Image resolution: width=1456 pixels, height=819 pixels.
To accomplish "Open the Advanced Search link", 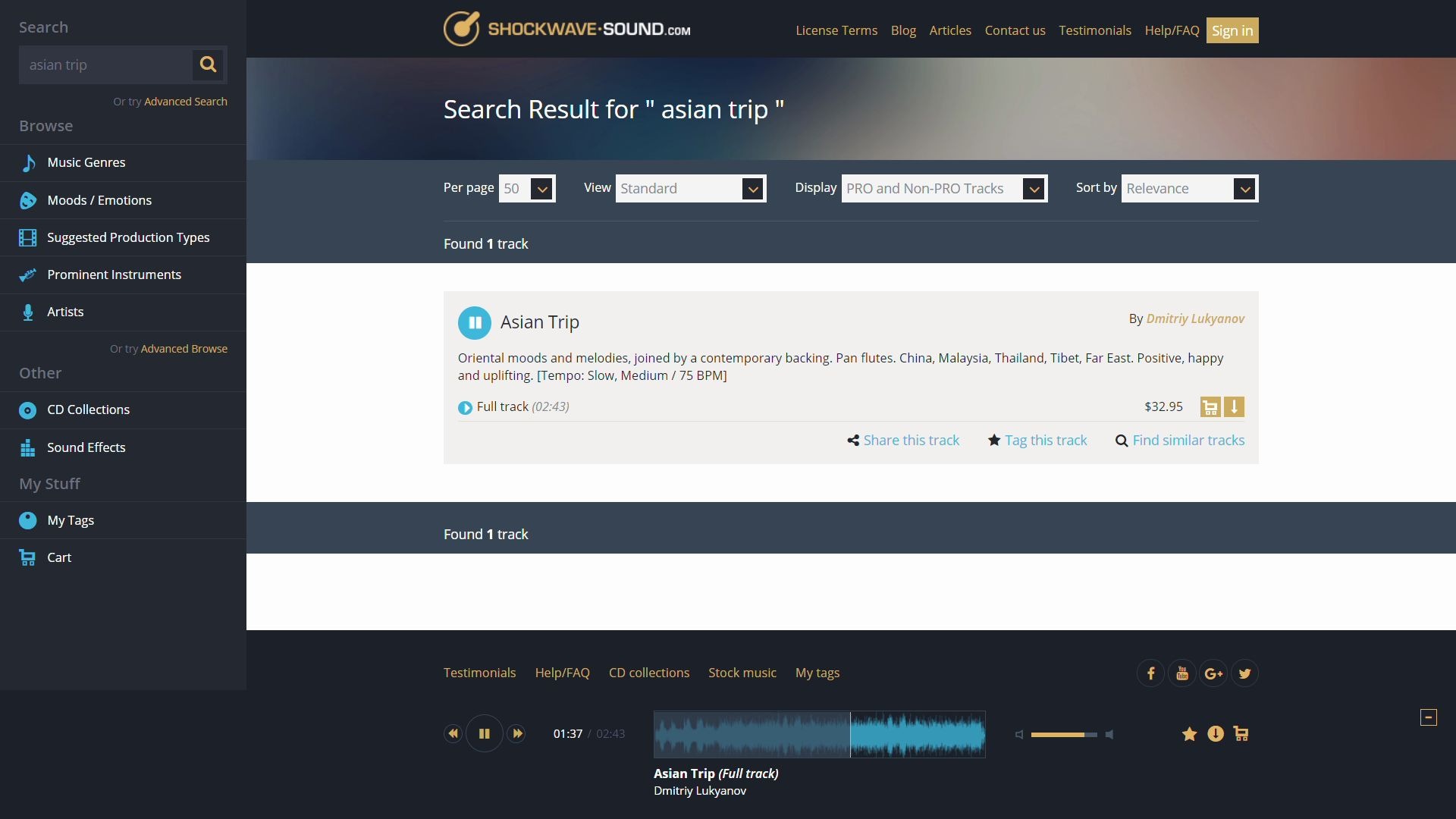I will 186,102.
